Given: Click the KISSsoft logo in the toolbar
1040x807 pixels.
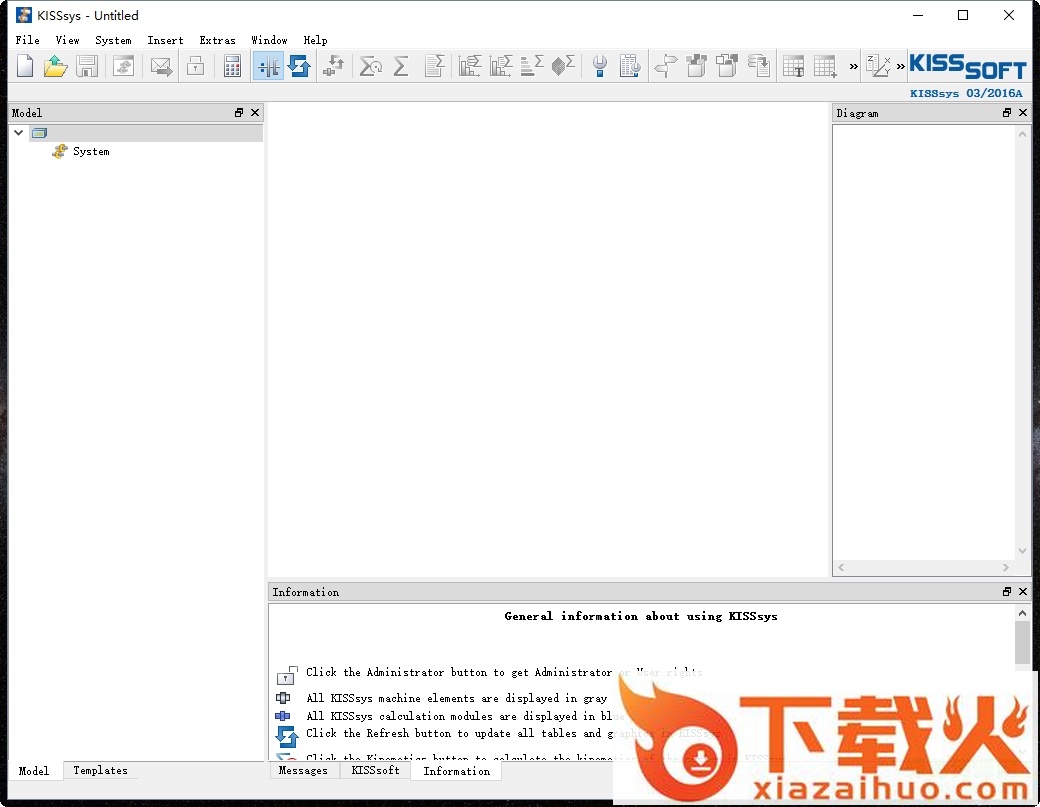Looking at the screenshot, I should click(x=968, y=66).
